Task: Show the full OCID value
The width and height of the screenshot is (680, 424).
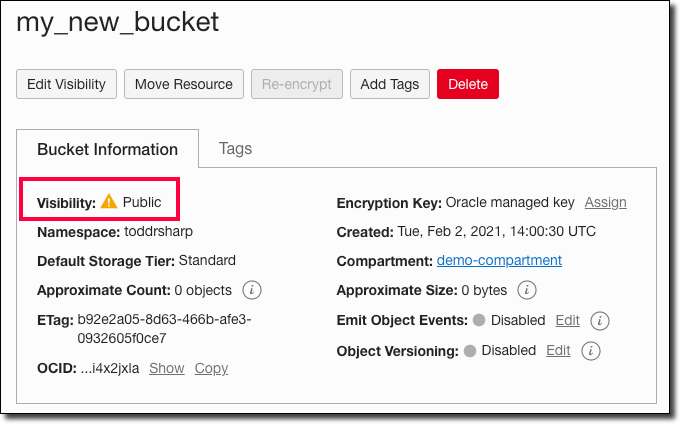Action: (x=167, y=368)
